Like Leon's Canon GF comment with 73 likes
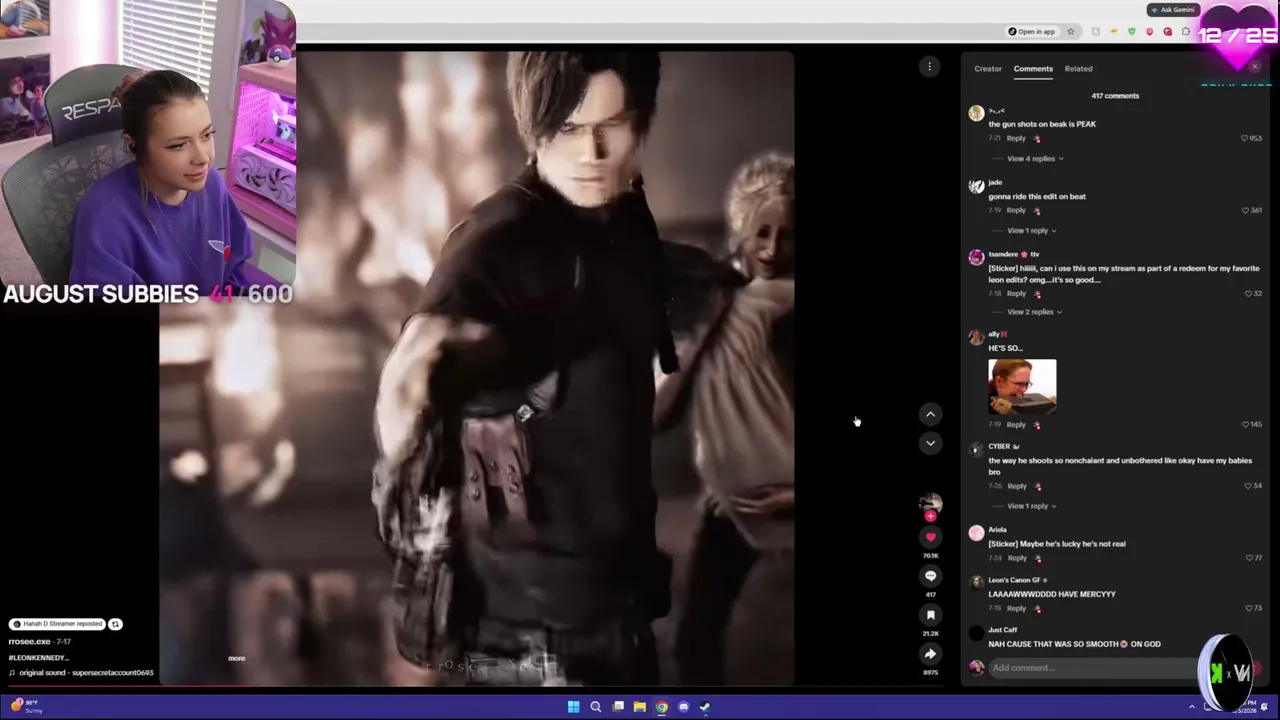1280x720 pixels. coord(1247,608)
